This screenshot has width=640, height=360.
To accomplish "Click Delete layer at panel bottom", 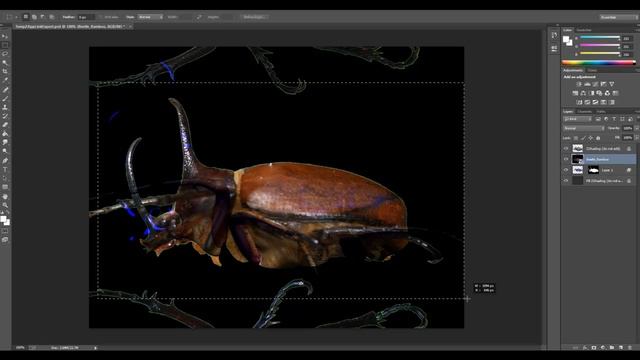I will [629, 348].
